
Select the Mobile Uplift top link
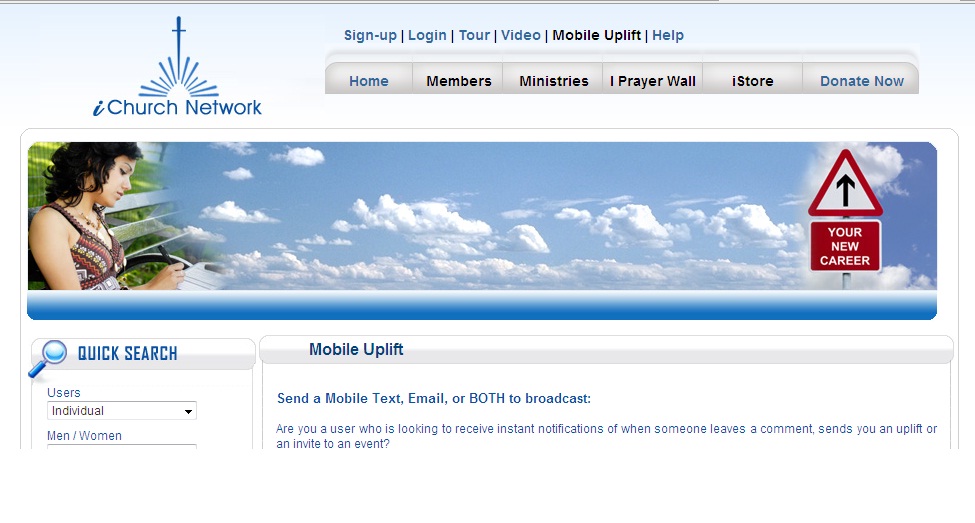(596, 35)
